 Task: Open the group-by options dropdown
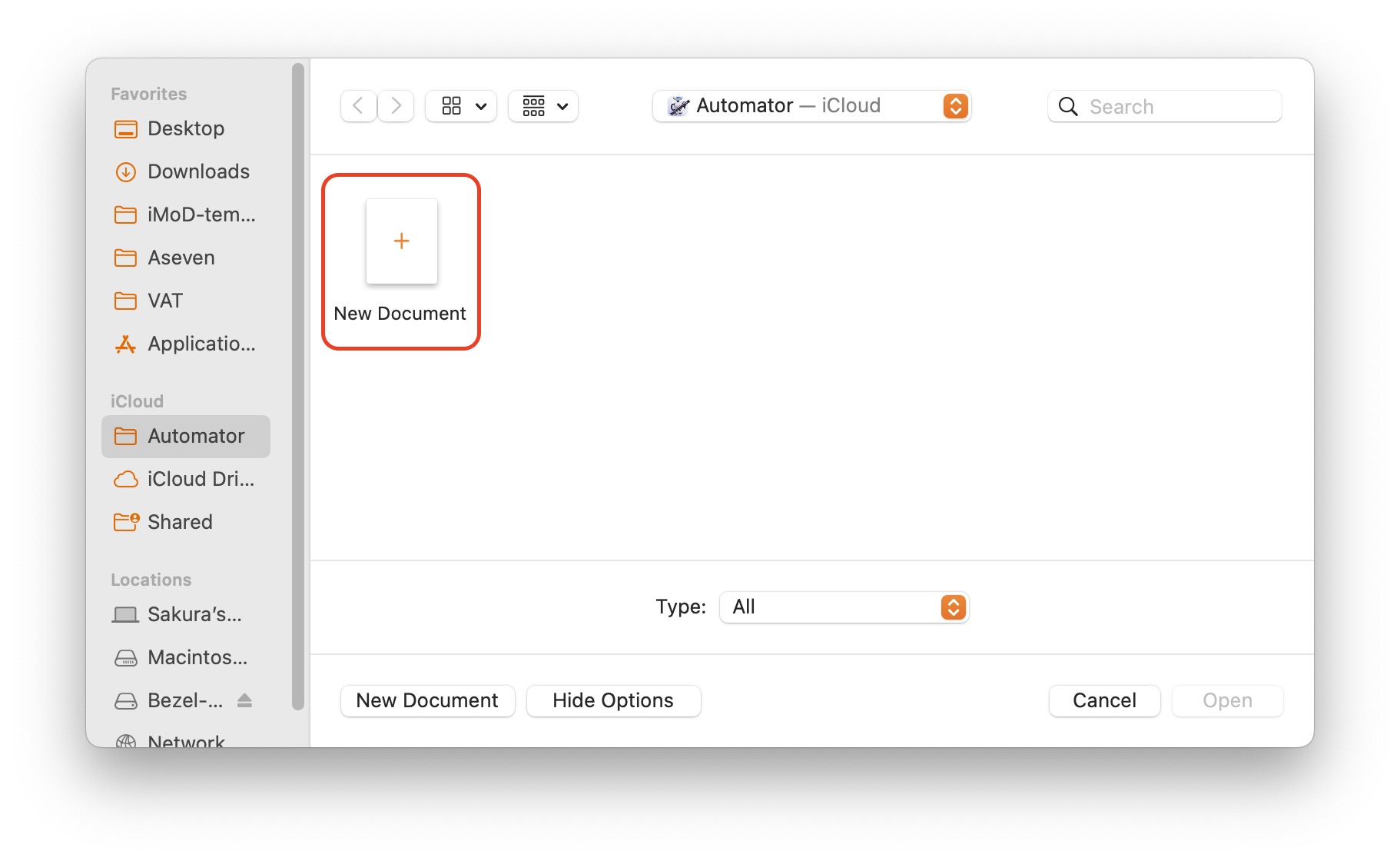[543, 106]
